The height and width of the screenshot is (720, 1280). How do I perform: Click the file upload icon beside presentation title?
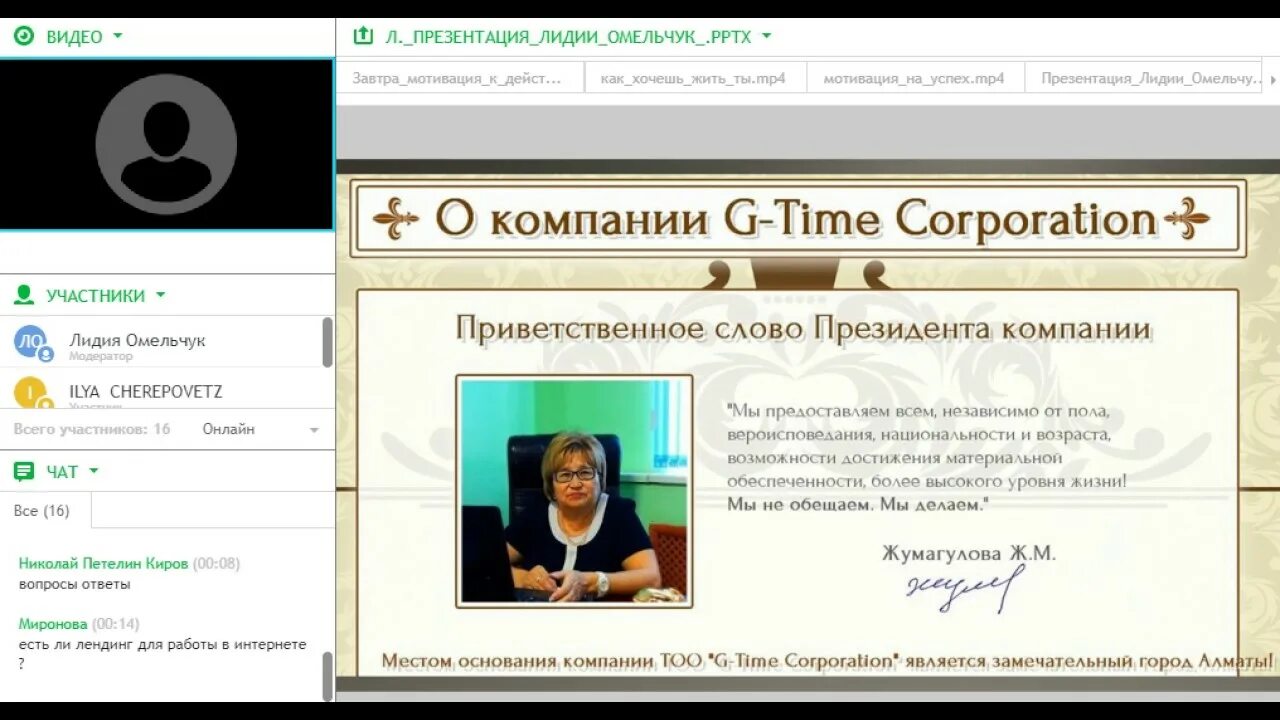click(x=363, y=37)
